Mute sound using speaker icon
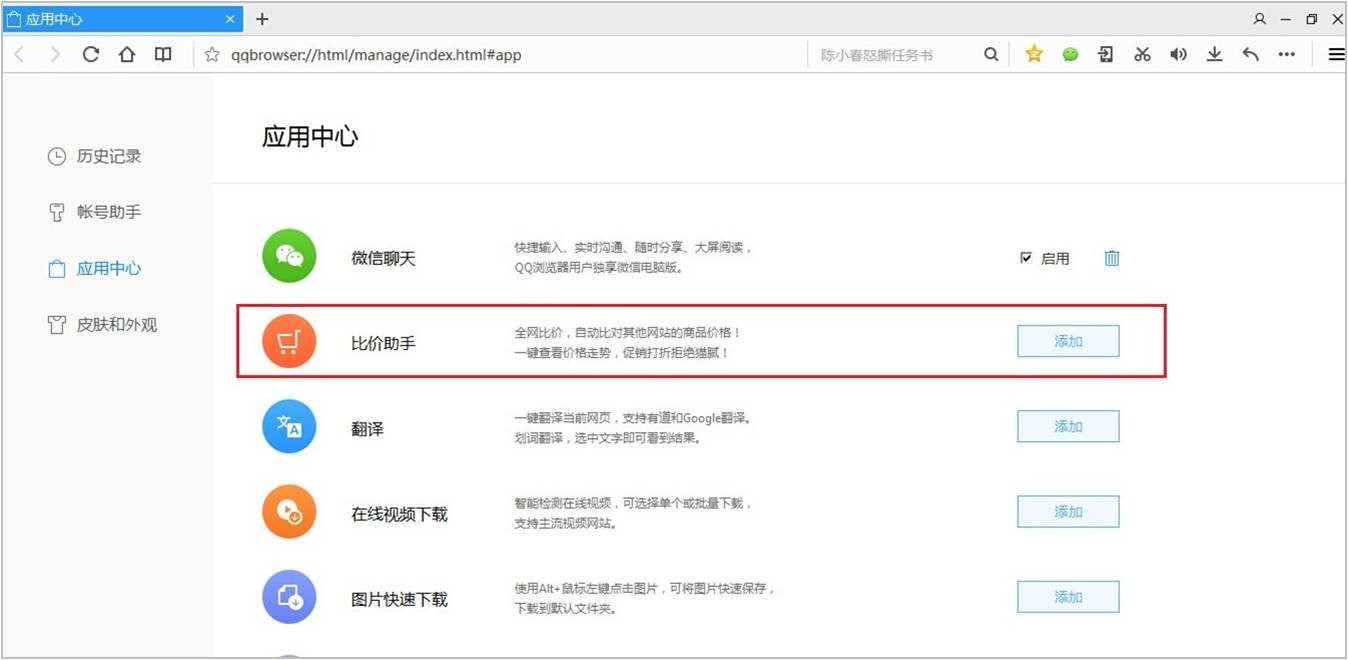1348x660 pixels. (x=1179, y=55)
